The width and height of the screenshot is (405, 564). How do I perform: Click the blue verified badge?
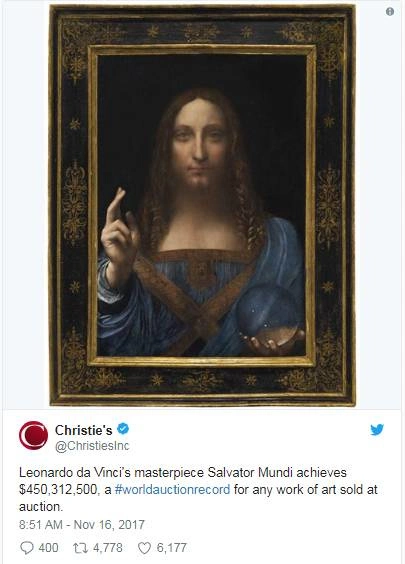point(123,429)
